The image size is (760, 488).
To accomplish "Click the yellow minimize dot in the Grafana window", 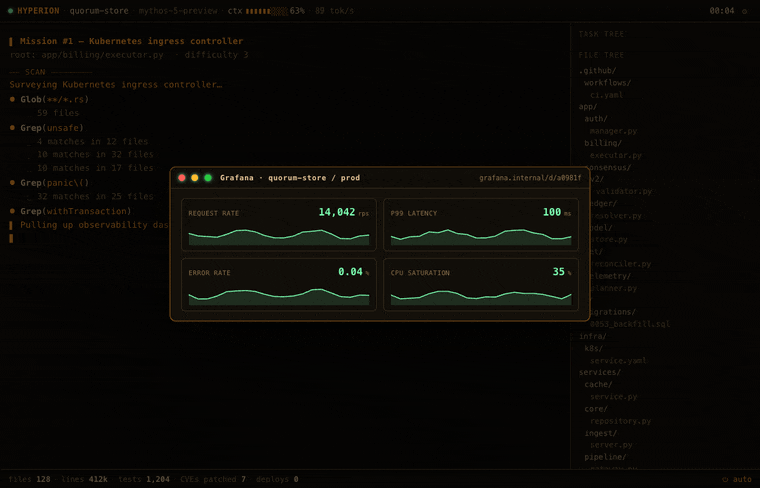I will 195,178.
